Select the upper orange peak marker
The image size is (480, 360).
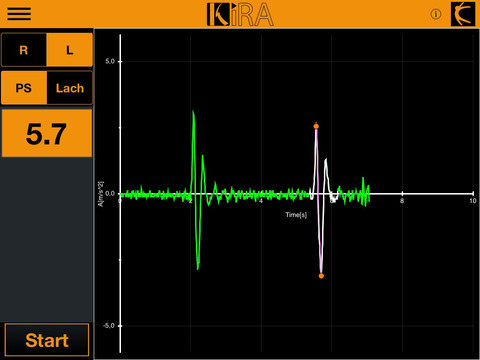pyautogui.click(x=316, y=126)
